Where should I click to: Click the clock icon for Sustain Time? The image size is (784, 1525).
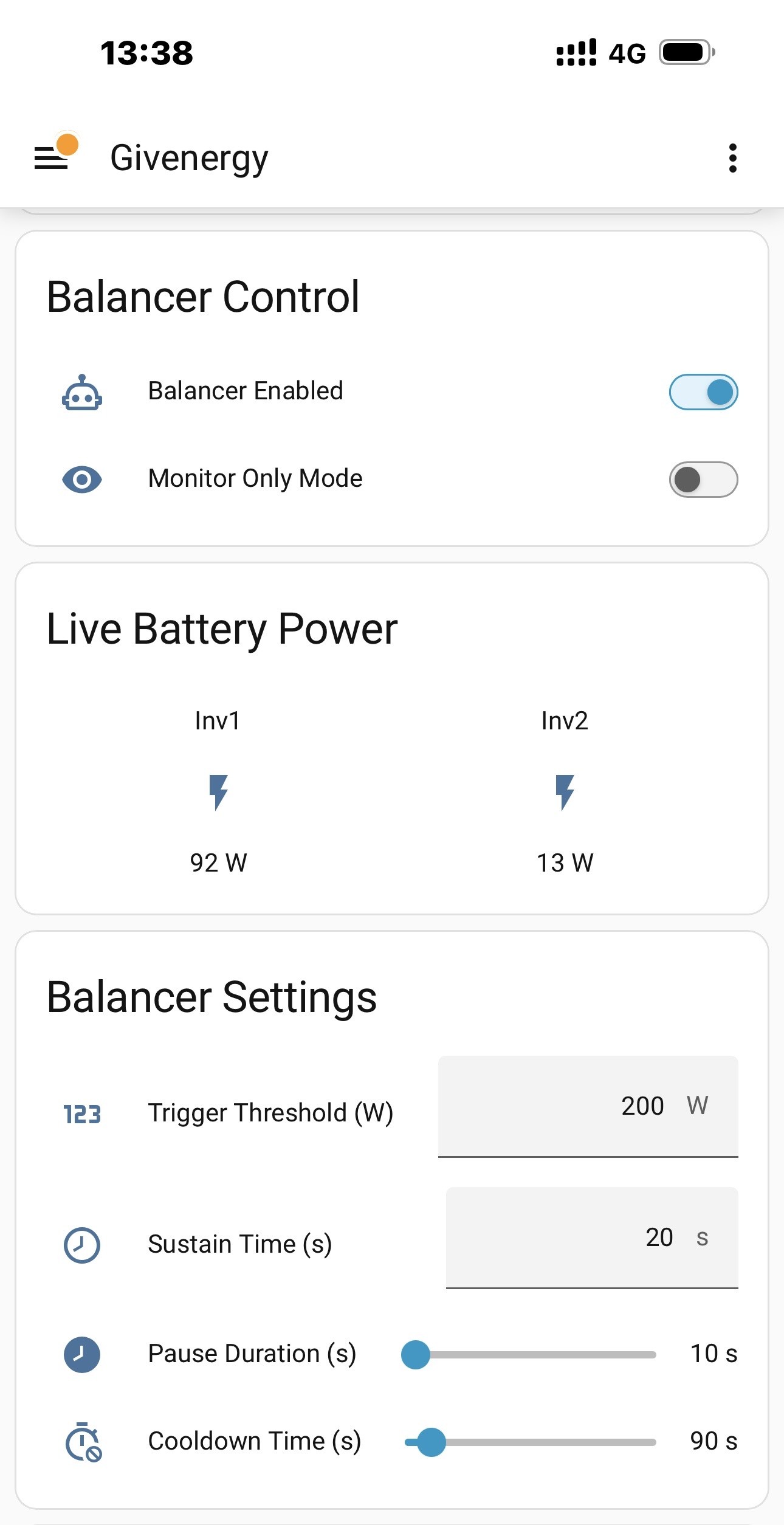[x=82, y=1245]
